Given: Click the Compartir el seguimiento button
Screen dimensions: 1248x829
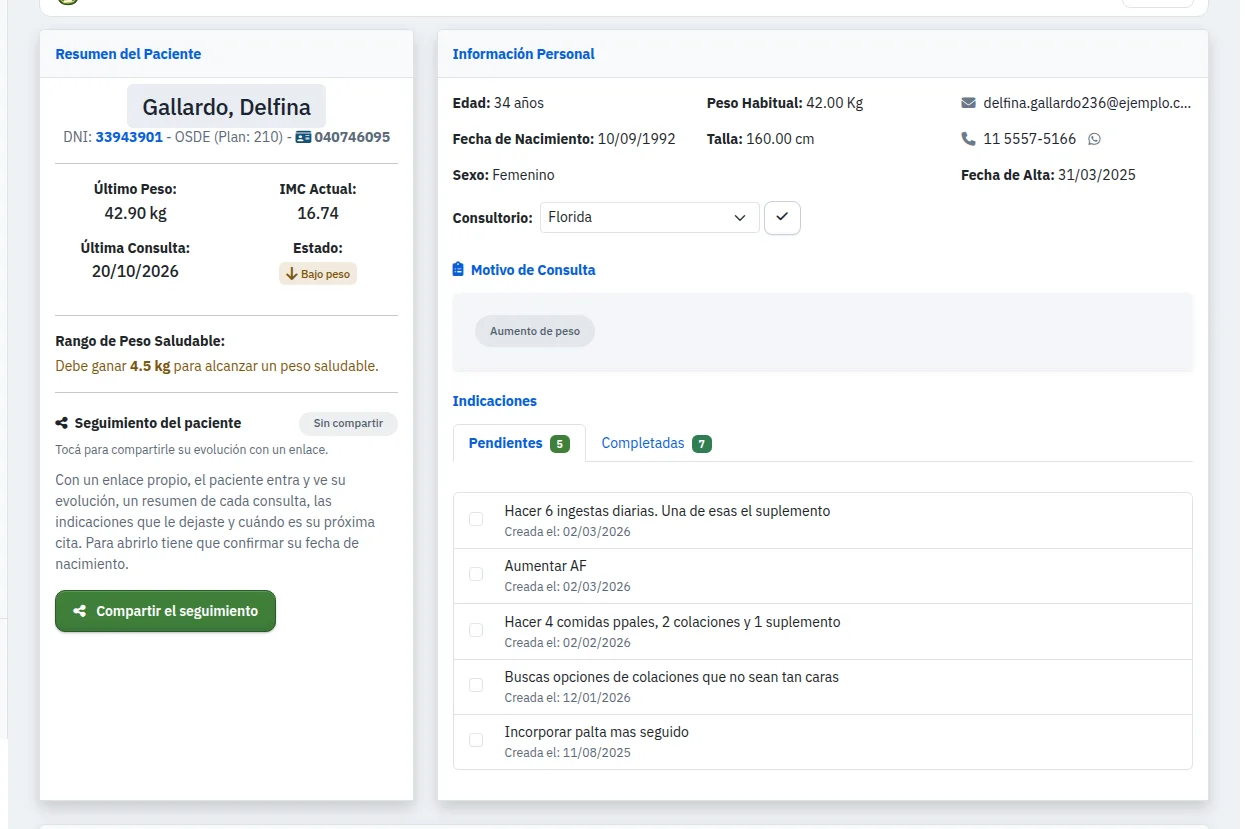Looking at the screenshot, I should (165, 611).
